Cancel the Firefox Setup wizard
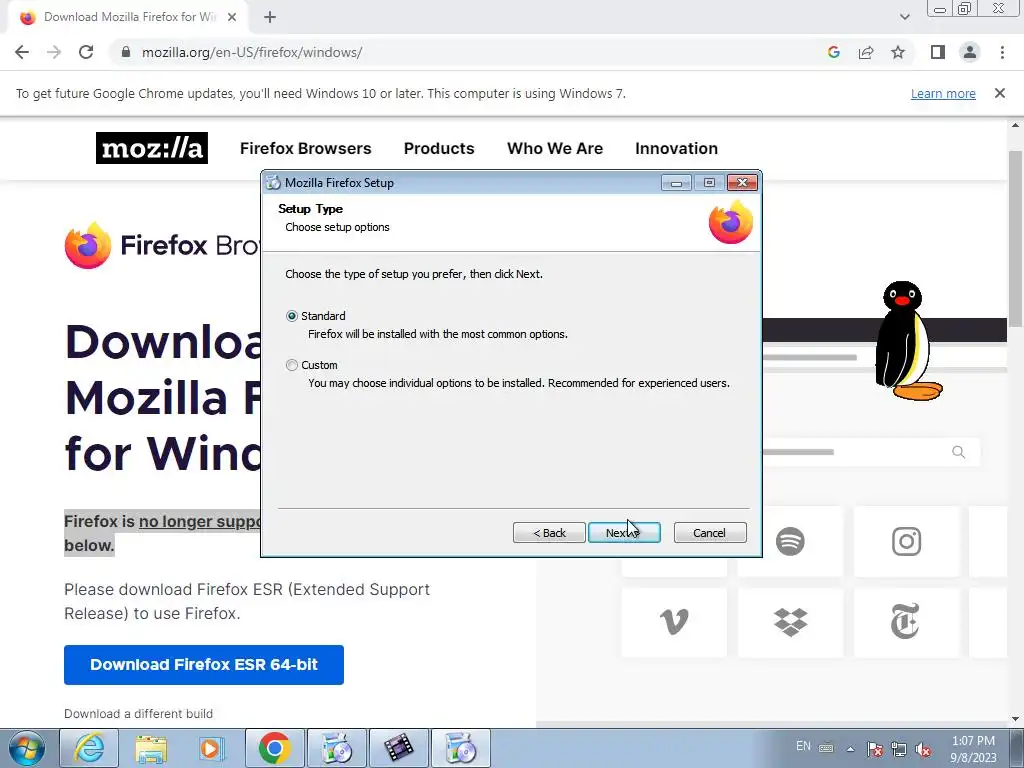Viewport: 1024px width, 768px height. pyautogui.click(x=709, y=533)
